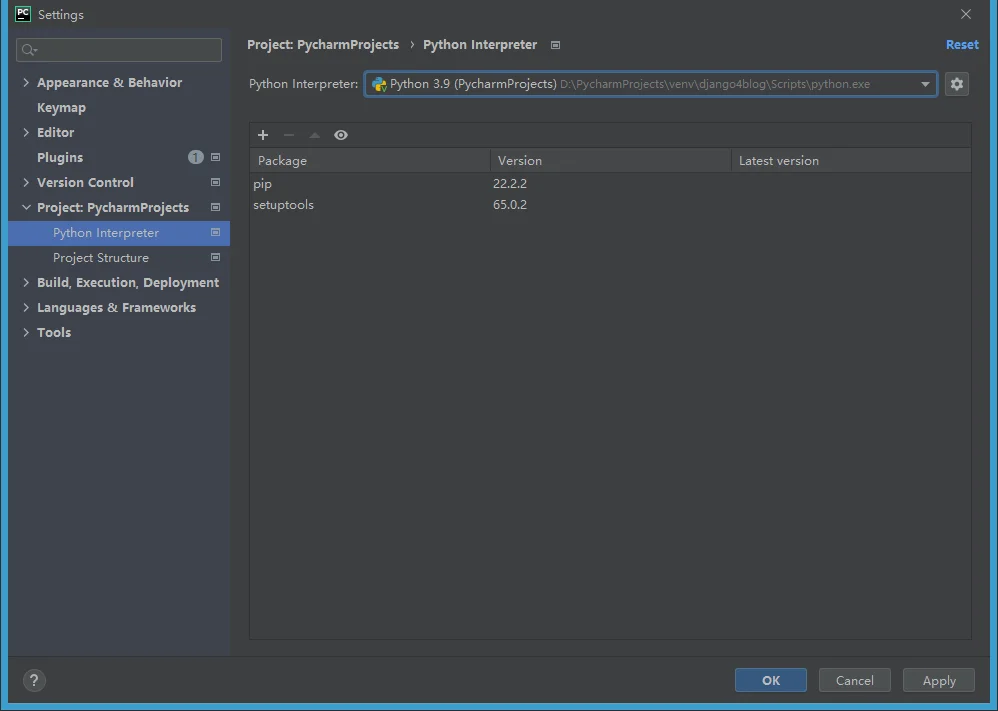998x711 pixels.
Task: Select Editor category label
Action: (x=55, y=132)
